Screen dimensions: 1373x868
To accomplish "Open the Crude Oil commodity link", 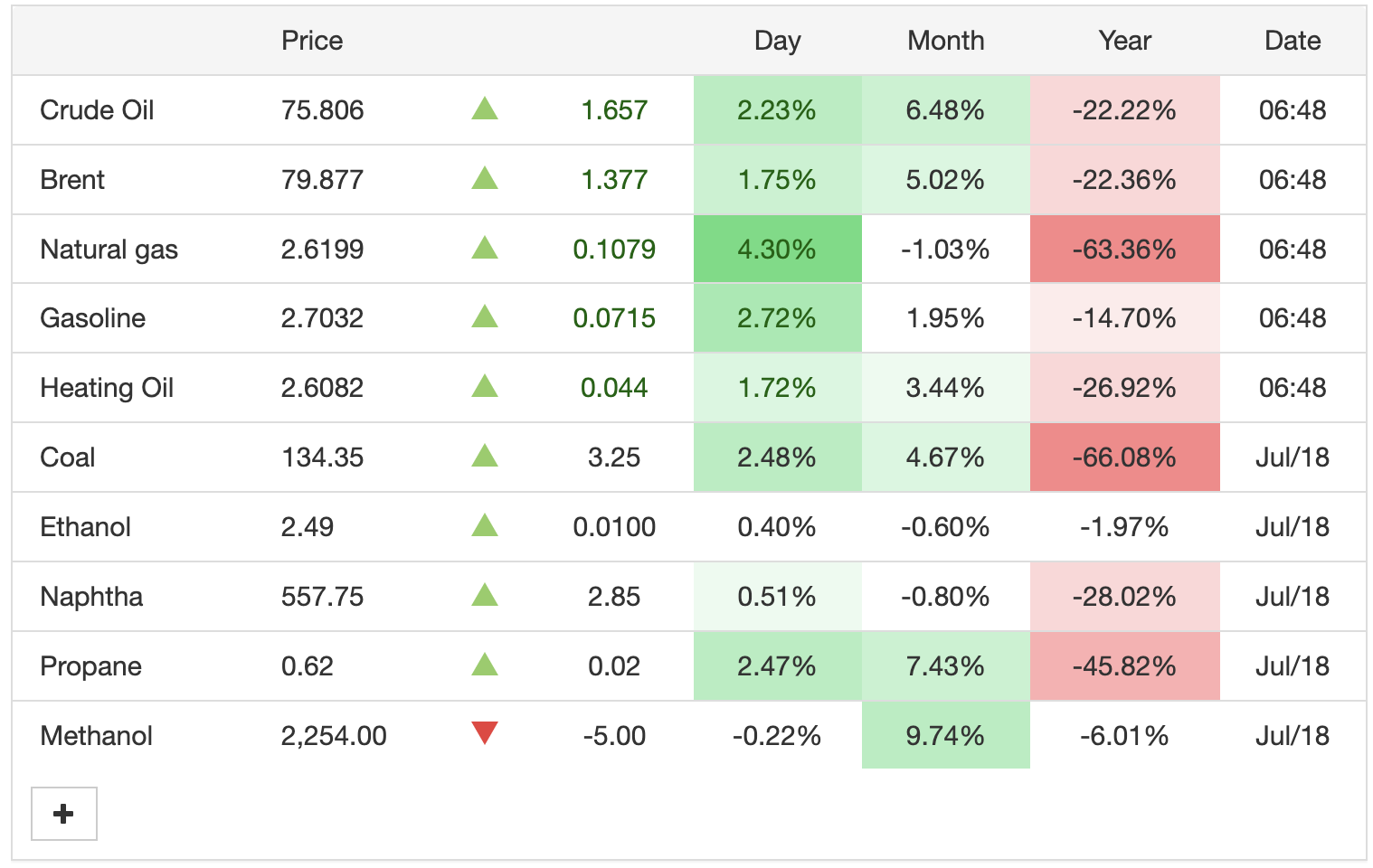I will tap(97, 110).
